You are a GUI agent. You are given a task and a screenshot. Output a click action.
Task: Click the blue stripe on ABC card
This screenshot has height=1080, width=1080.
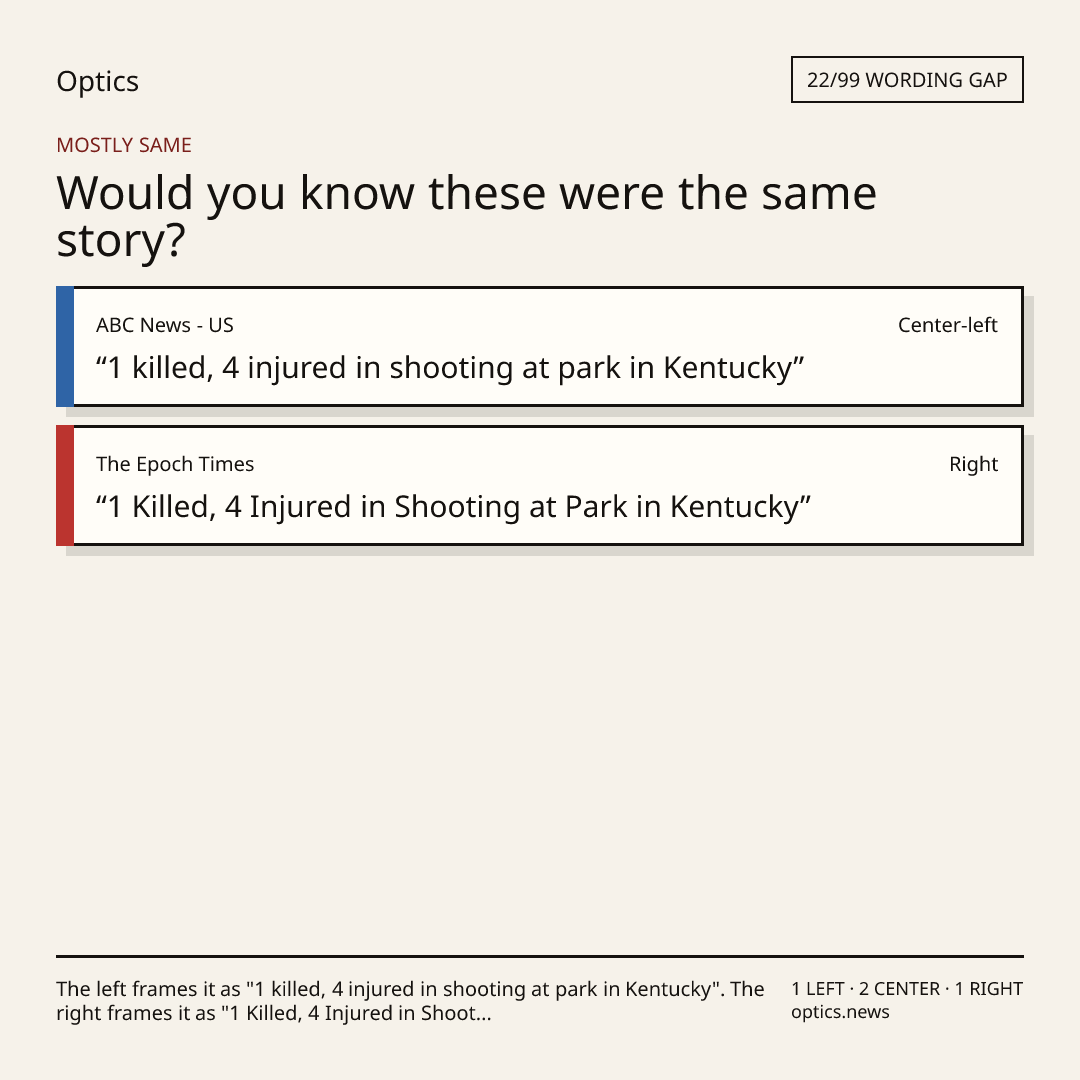click(65, 346)
